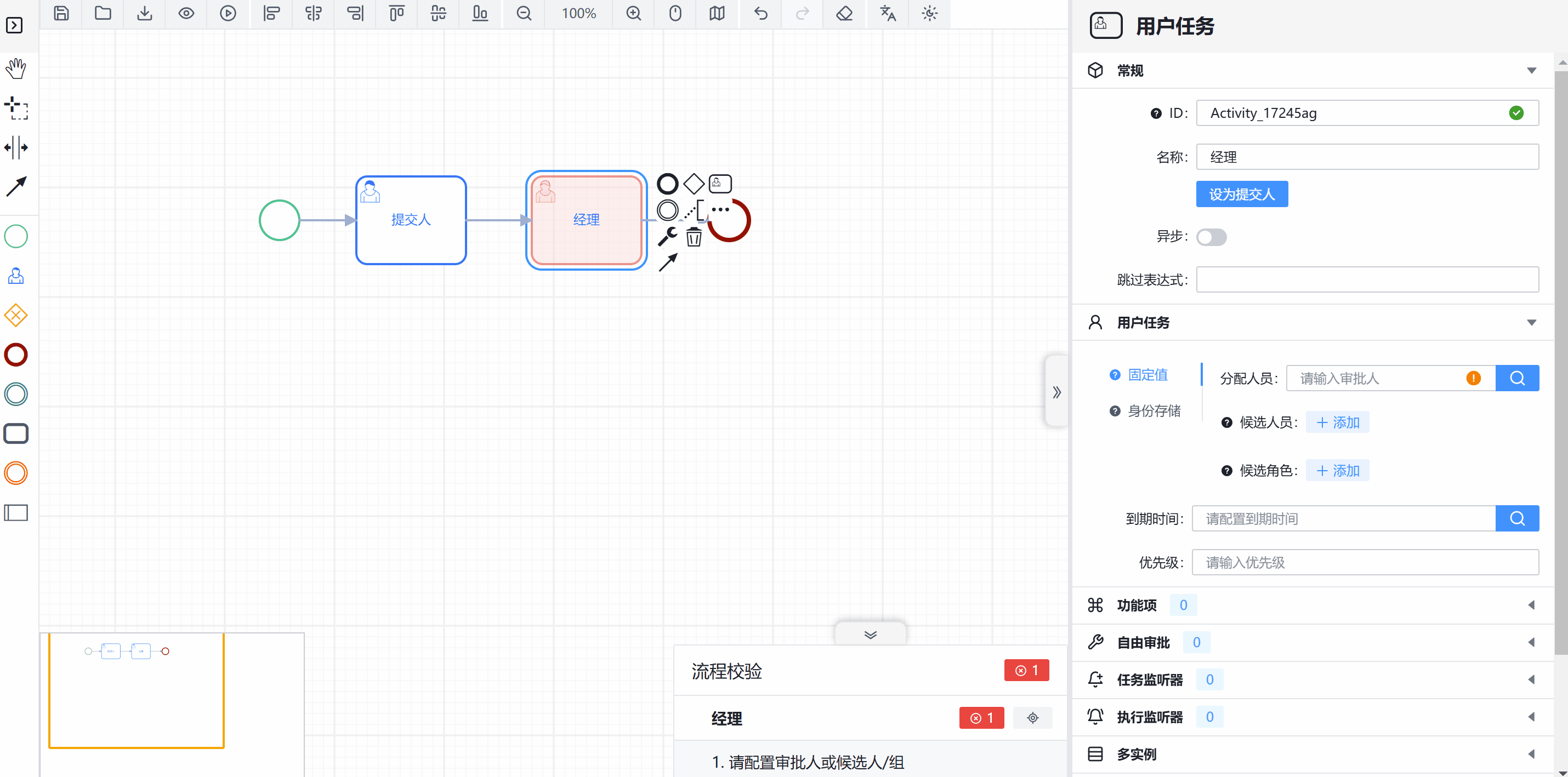Zoom out with the minus magnifier
Image resolution: width=1568 pixels, height=777 pixels.
(x=524, y=13)
